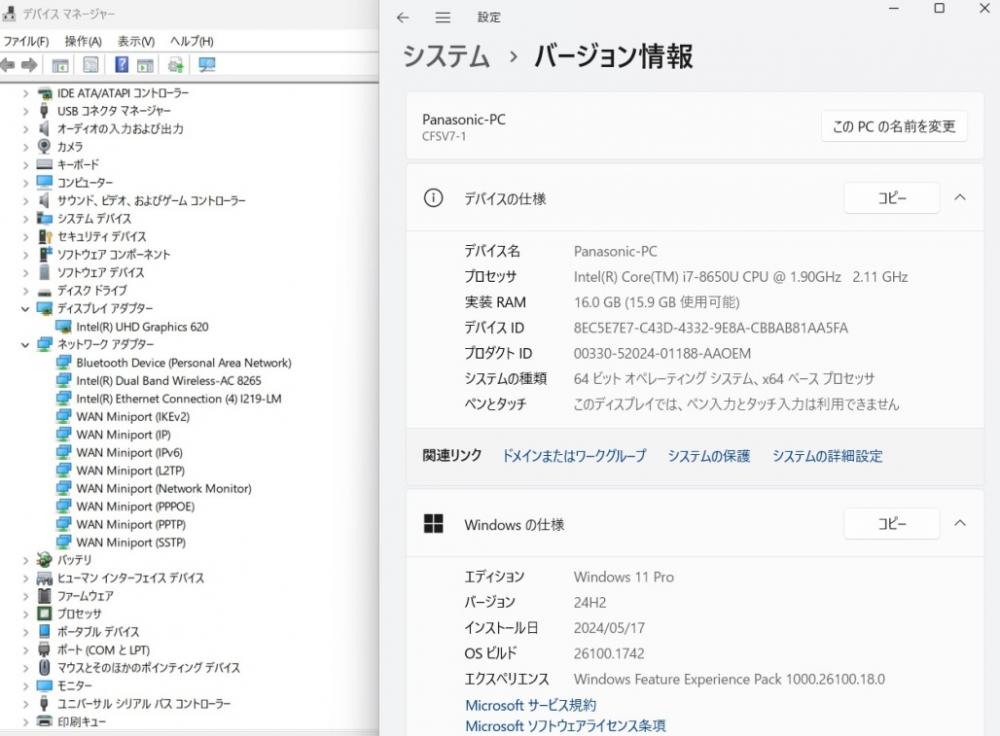This screenshot has width=1000, height=736.
Task: Click the OS build value 26100.1742
Action: [609, 654]
